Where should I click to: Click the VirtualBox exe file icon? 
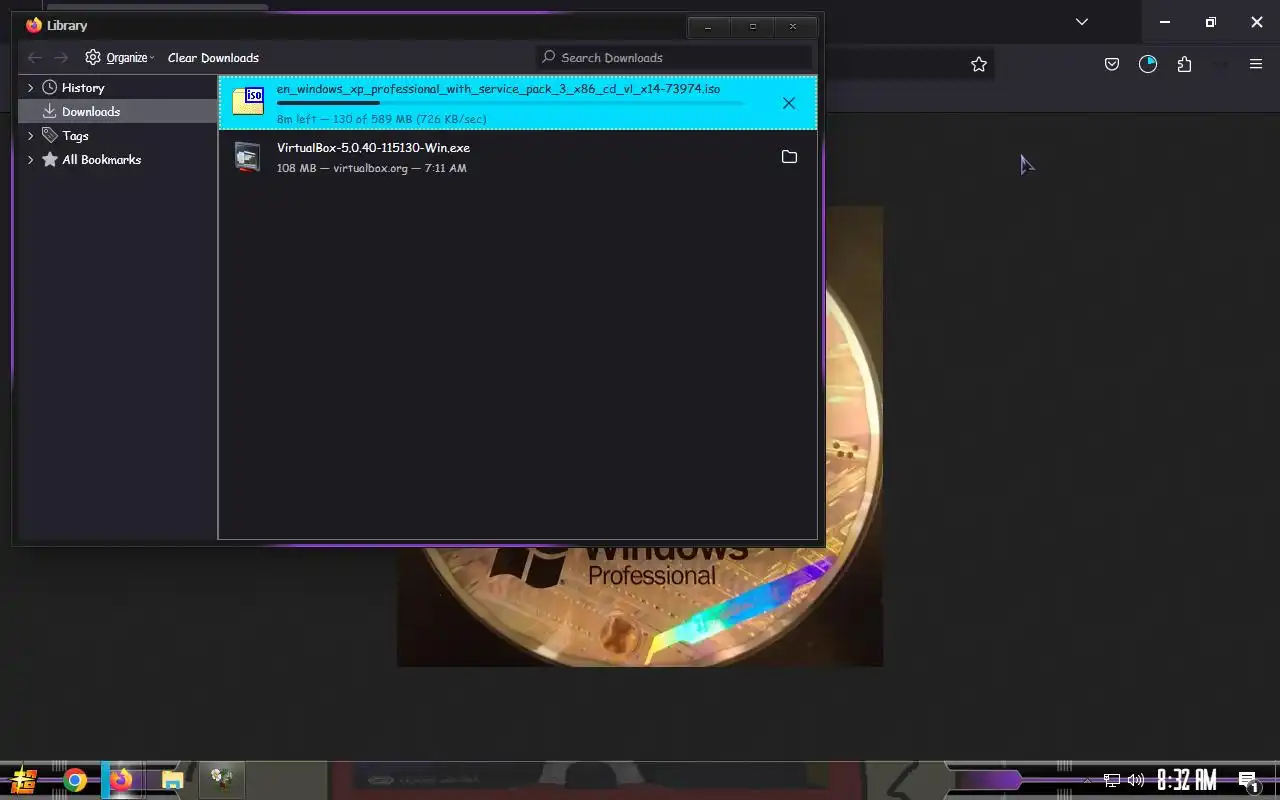click(x=247, y=157)
